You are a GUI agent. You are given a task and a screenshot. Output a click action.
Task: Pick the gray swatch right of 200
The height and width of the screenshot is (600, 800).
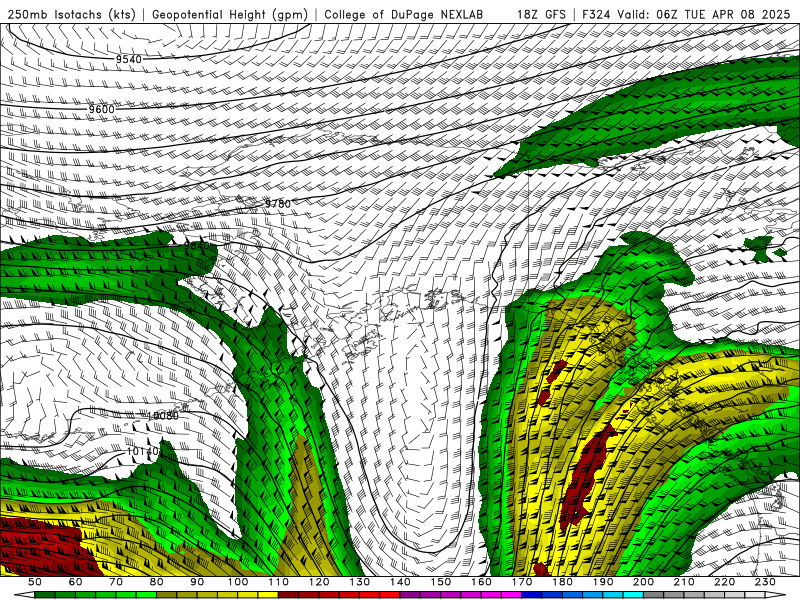click(654, 595)
